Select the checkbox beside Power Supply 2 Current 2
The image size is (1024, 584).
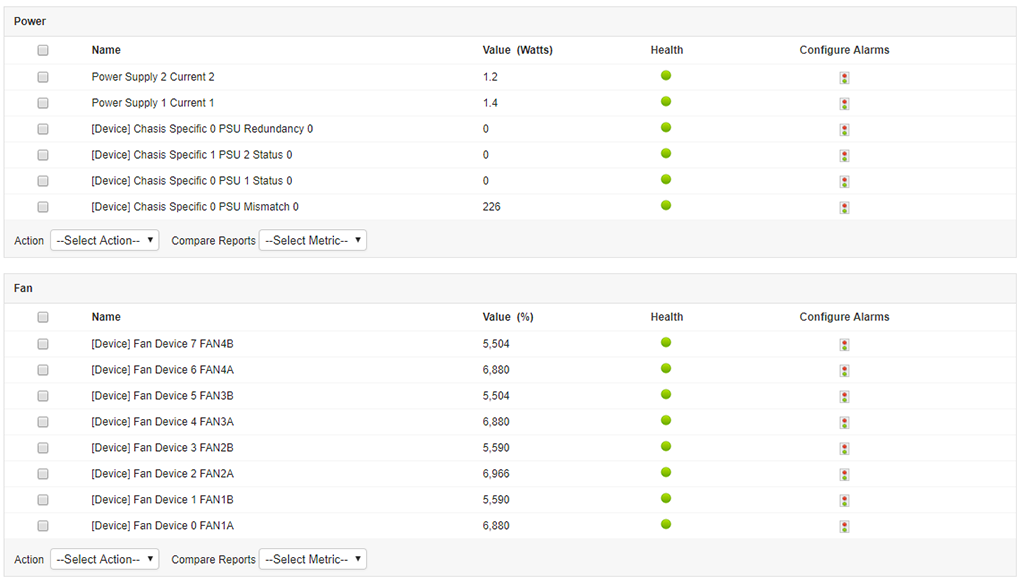click(x=42, y=76)
